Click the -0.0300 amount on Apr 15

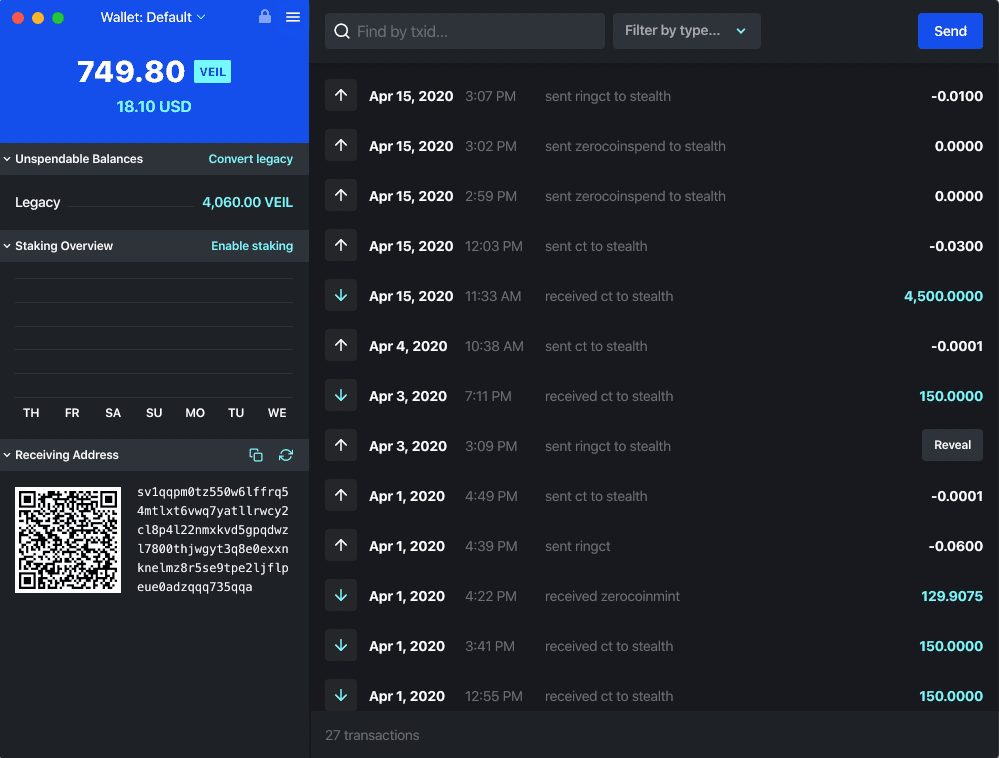click(956, 246)
